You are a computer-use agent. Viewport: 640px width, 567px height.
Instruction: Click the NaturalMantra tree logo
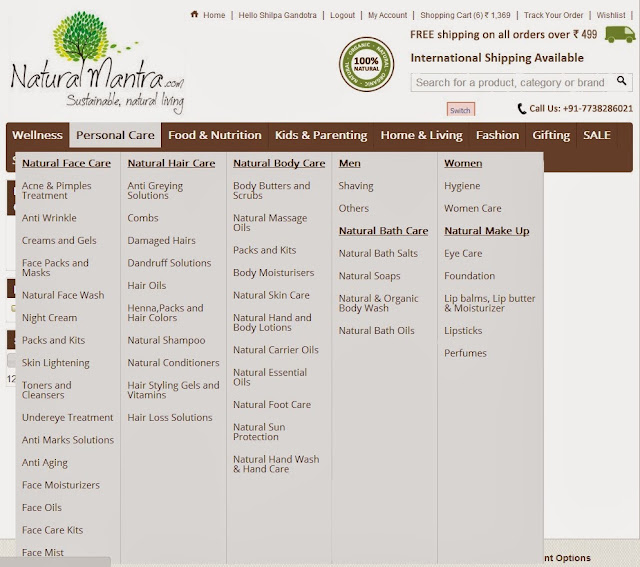click(x=97, y=62)
